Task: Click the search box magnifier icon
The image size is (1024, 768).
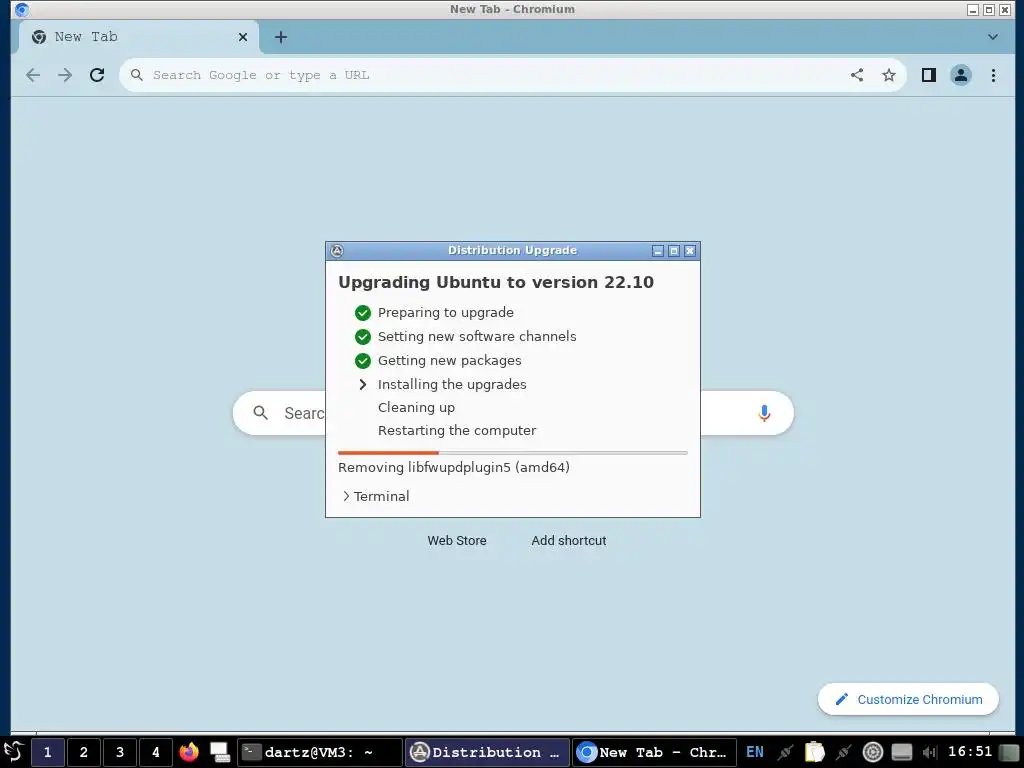Action: [x=261, y=413]
